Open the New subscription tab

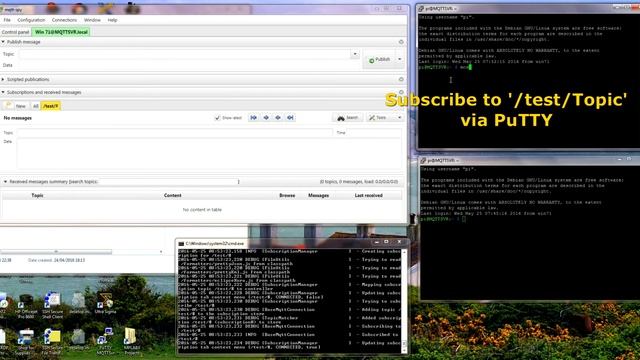(x=16, y=106)
